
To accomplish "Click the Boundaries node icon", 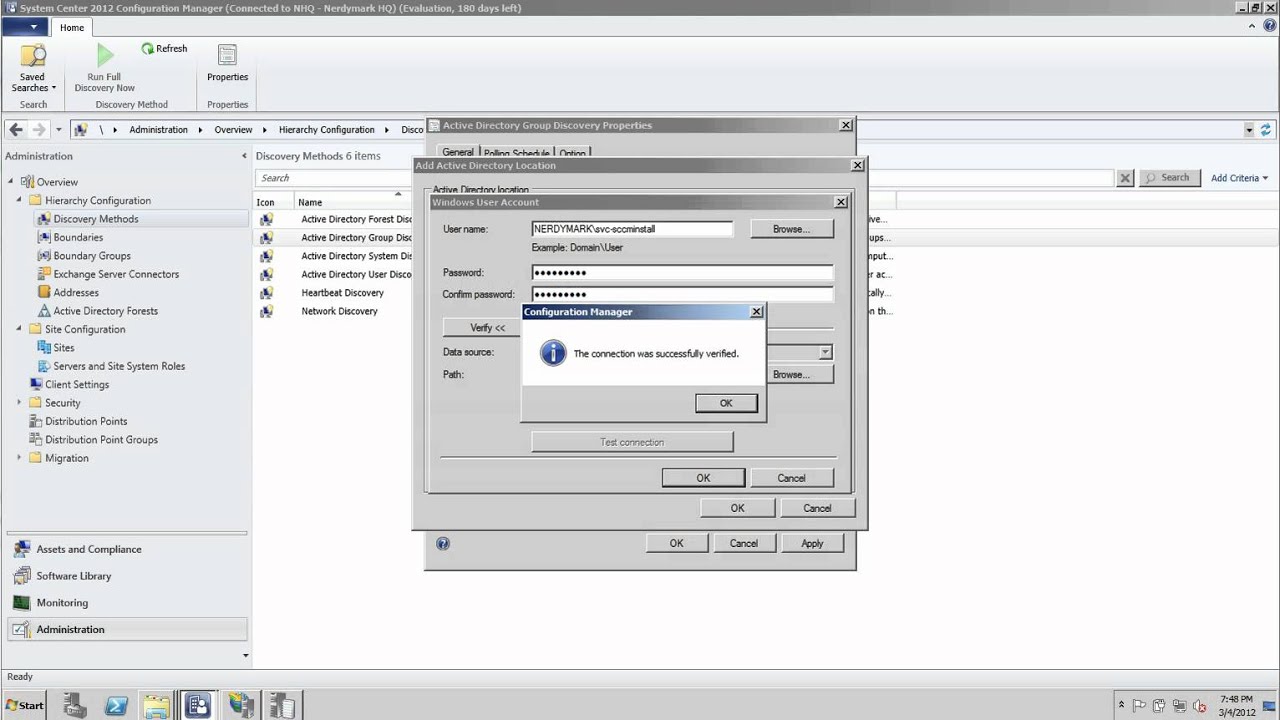I will (x=44, y=237).
